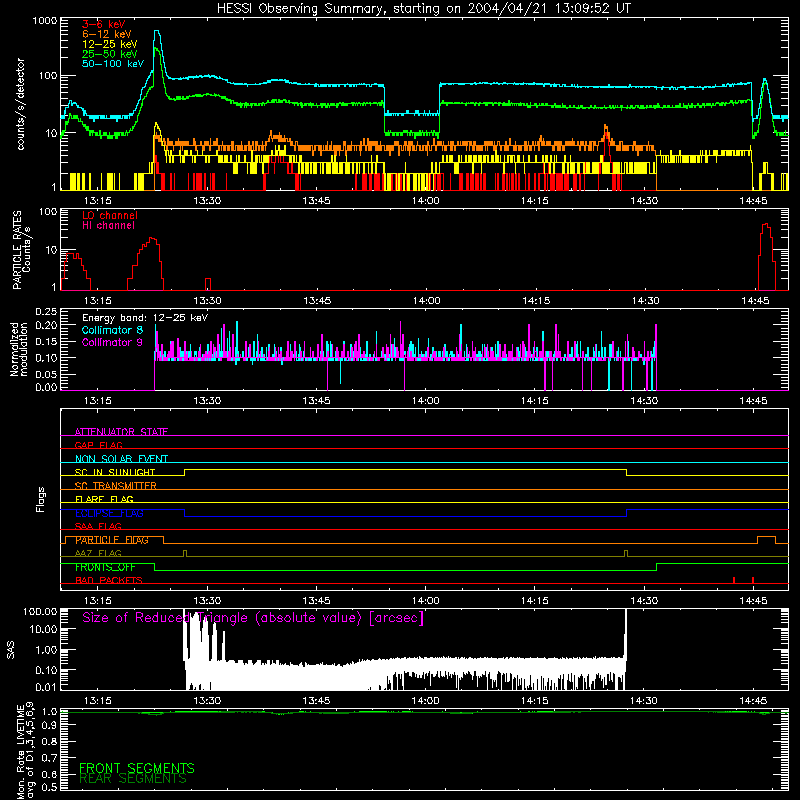
Task: Click the '13:45' label under the SAS panel
Action: tap(316, 701)
